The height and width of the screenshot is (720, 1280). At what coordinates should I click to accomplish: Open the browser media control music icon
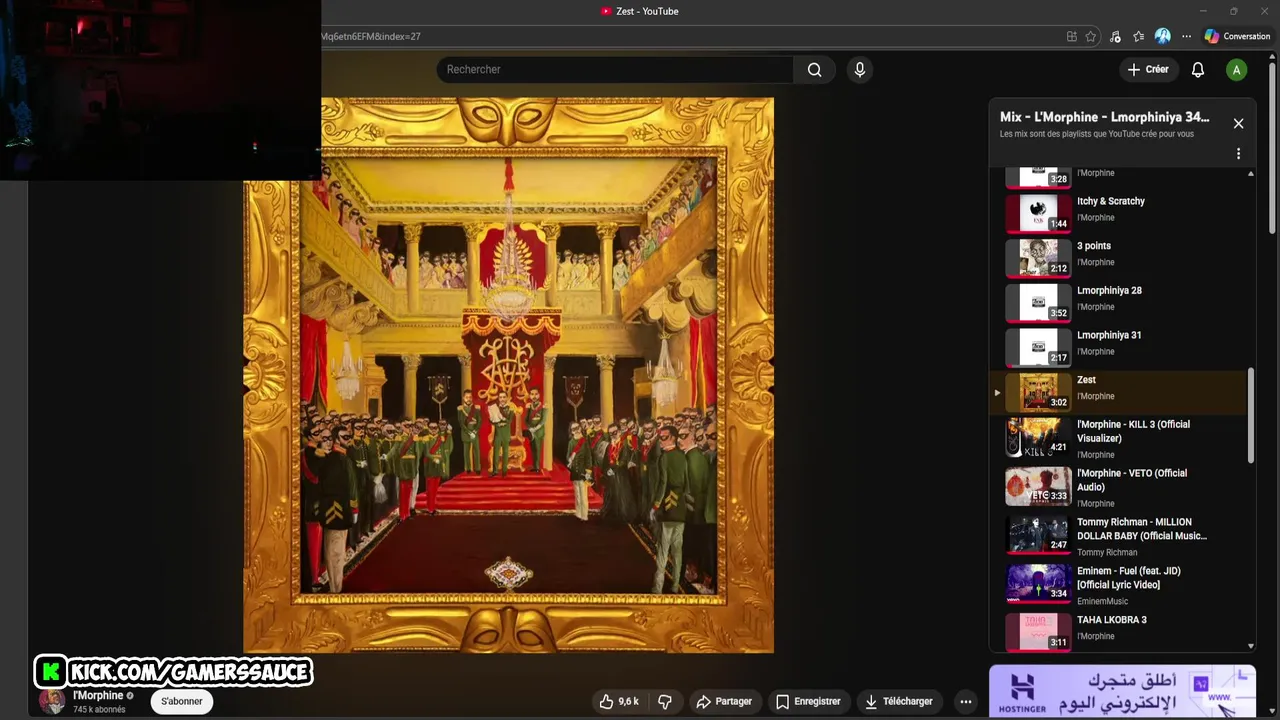pos(1115,36)
